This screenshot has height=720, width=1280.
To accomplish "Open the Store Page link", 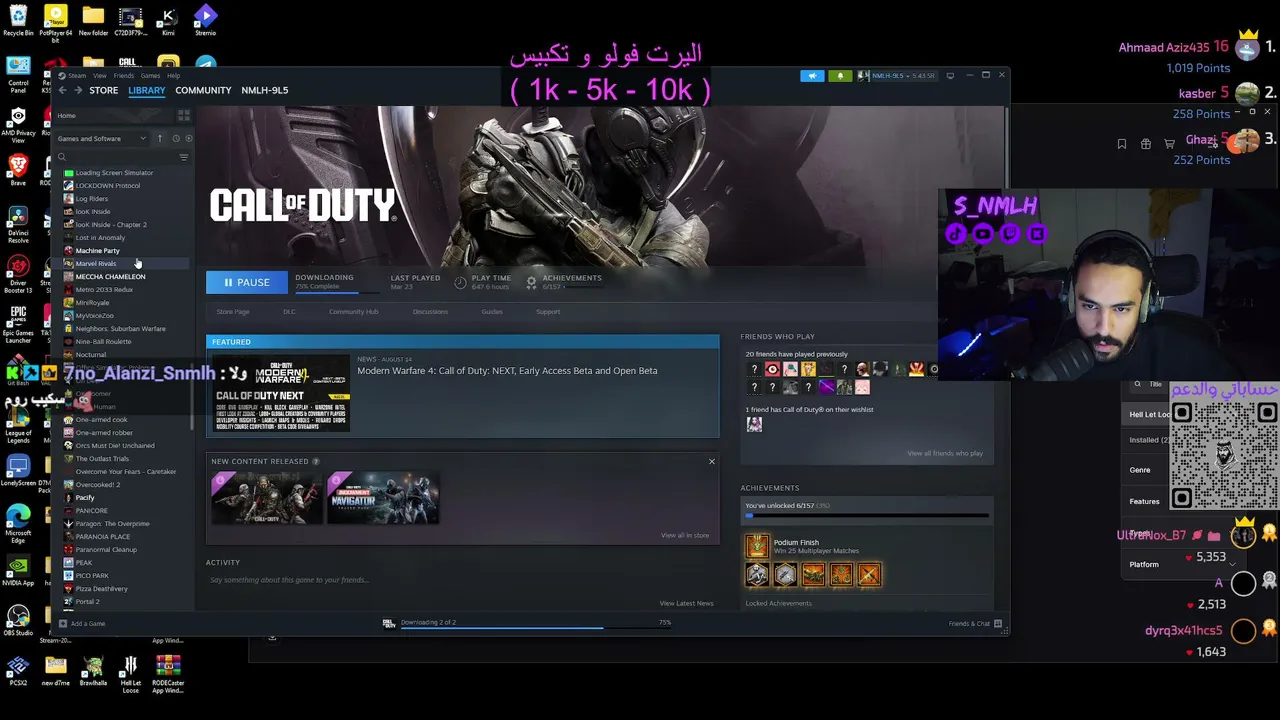I will [x=233, y=312].
